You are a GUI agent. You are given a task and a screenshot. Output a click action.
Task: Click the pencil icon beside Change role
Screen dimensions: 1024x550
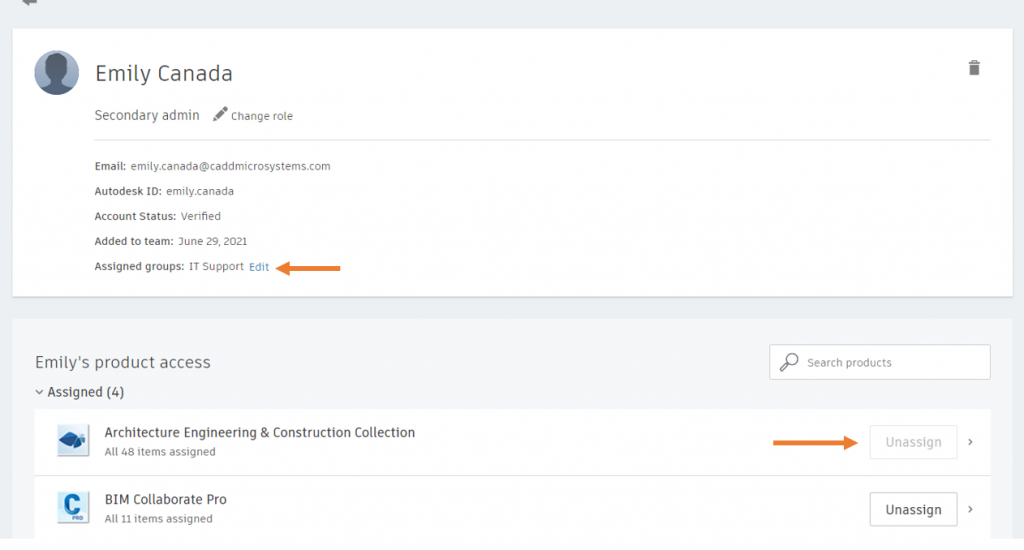[x=220, y=114]
